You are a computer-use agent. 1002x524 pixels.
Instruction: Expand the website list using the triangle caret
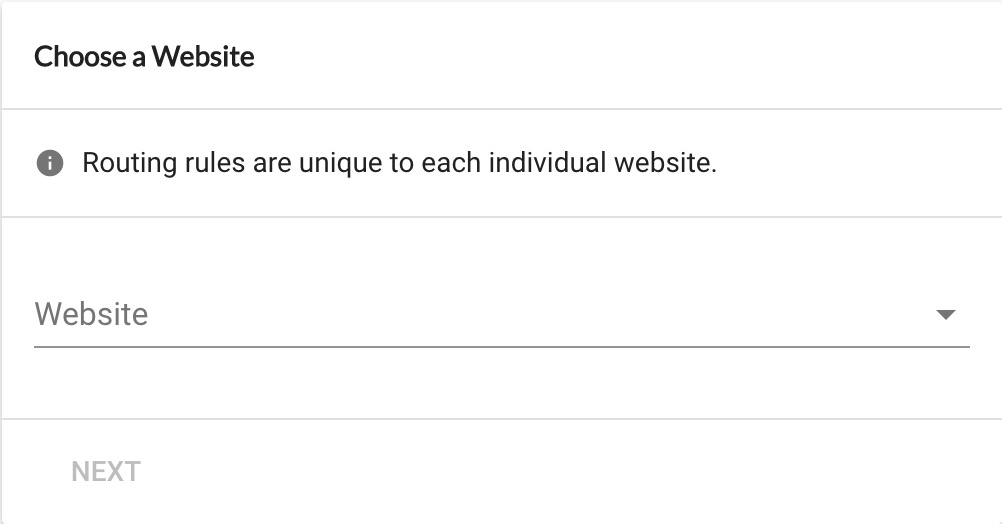[x=945, y=314]
